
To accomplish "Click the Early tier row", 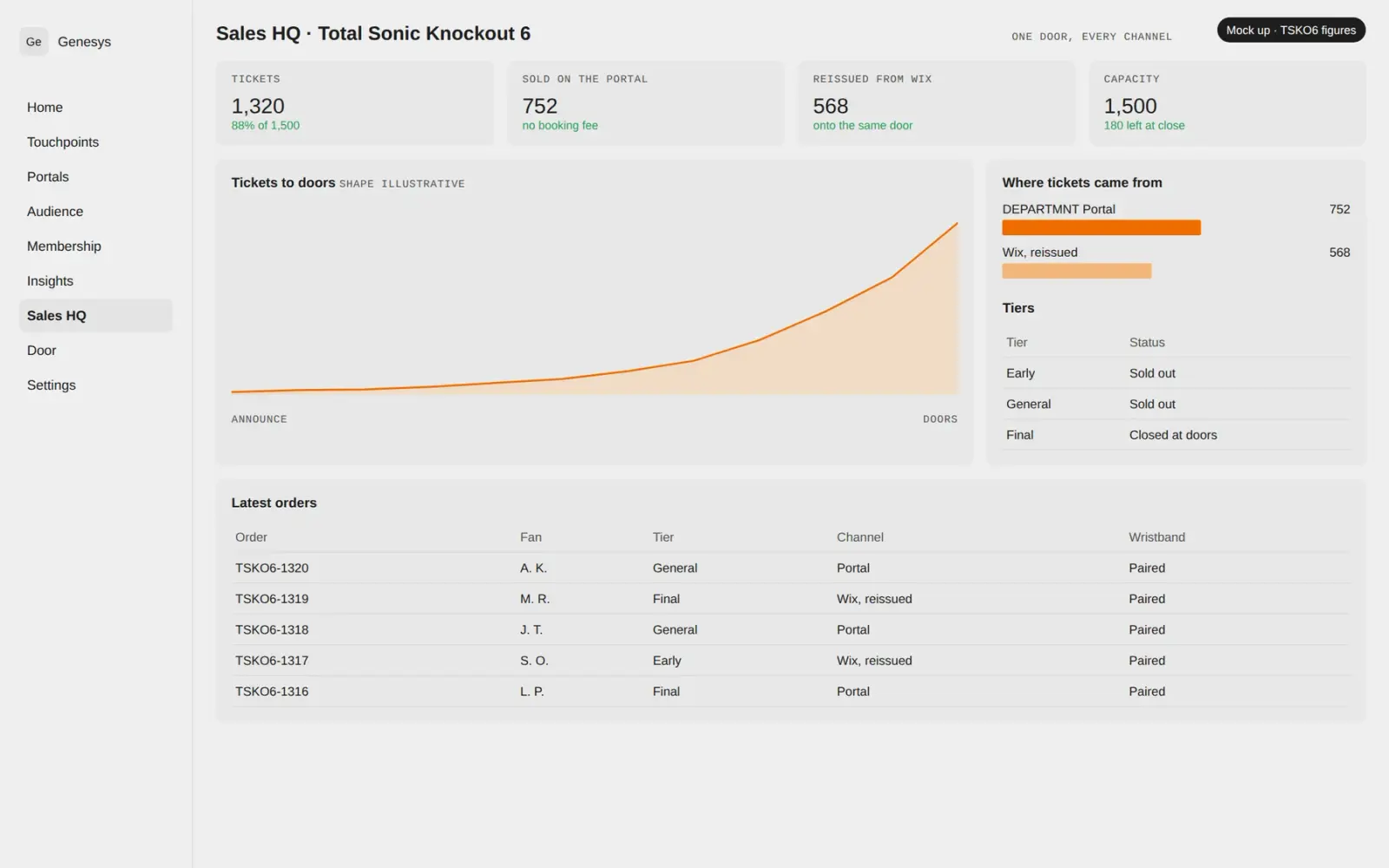I will click(1176, 373).
